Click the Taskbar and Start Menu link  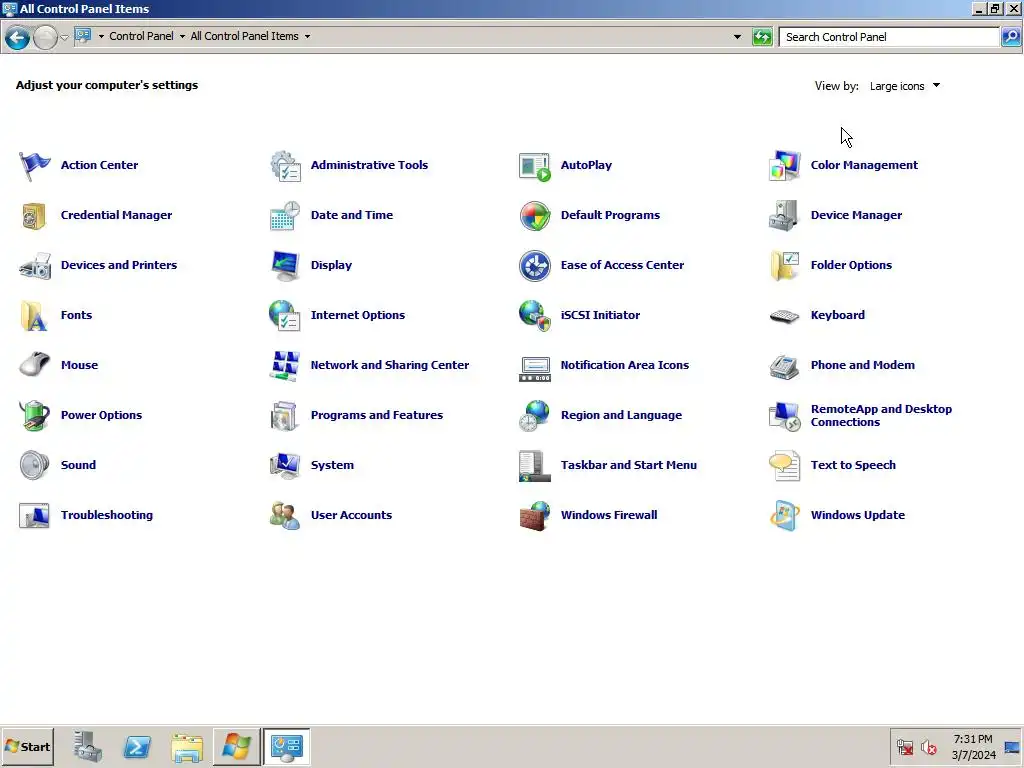[x=628, y=465]
